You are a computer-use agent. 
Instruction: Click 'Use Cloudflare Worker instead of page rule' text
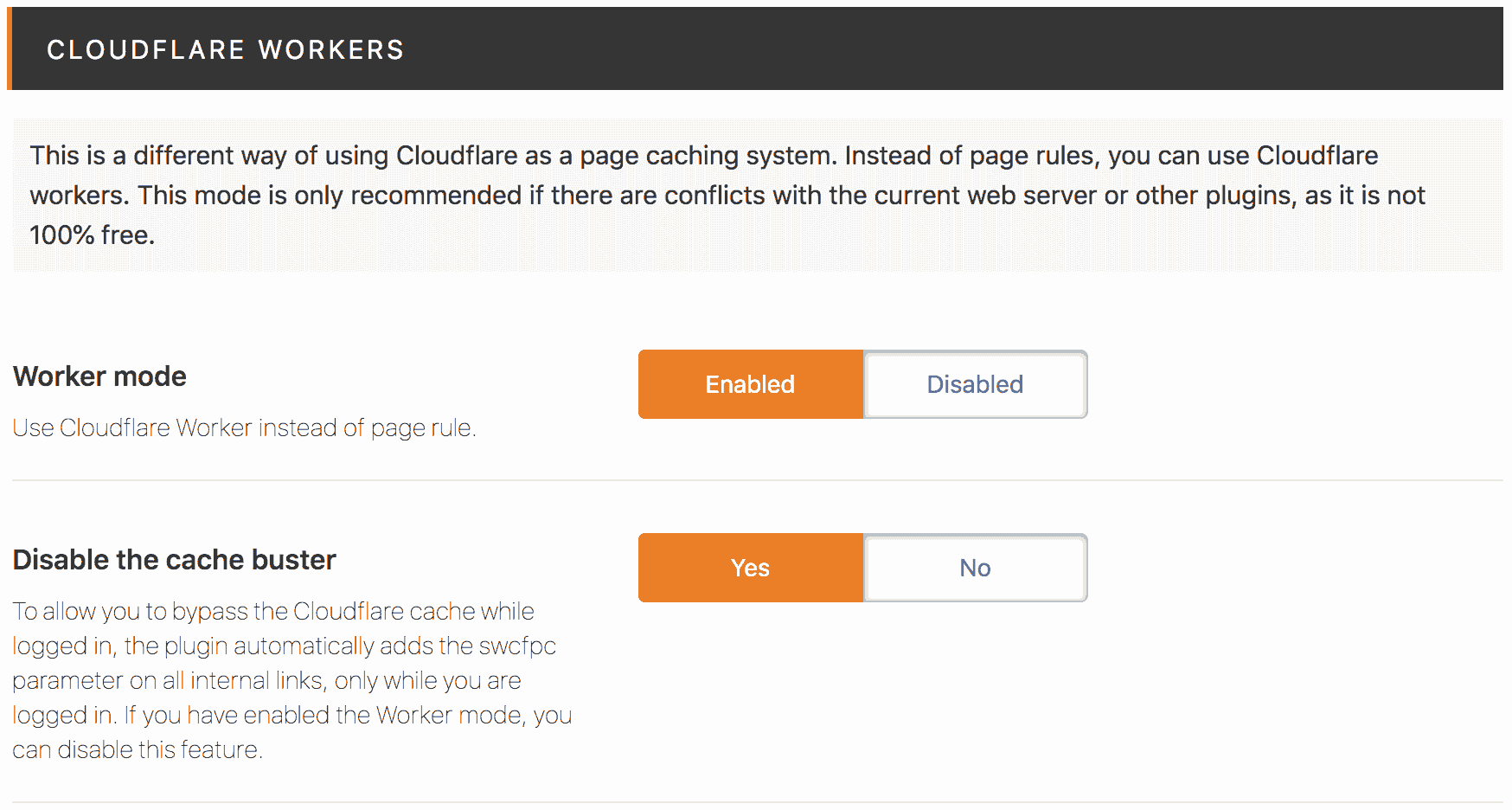[x=244, y=427]
